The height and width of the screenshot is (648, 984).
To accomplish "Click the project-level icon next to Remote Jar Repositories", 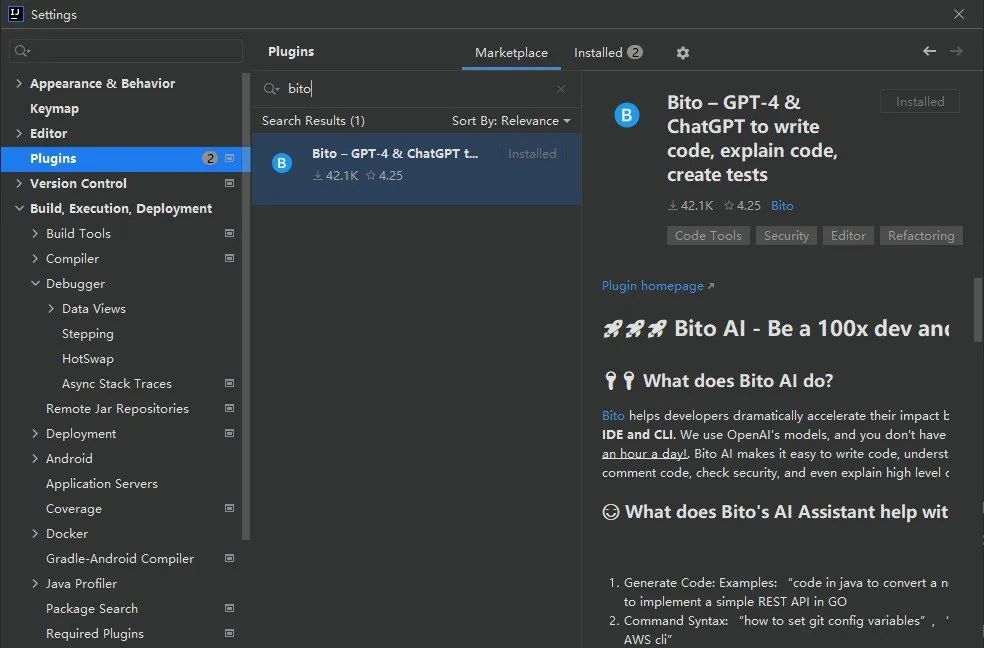I will click(x=230, y=408).
